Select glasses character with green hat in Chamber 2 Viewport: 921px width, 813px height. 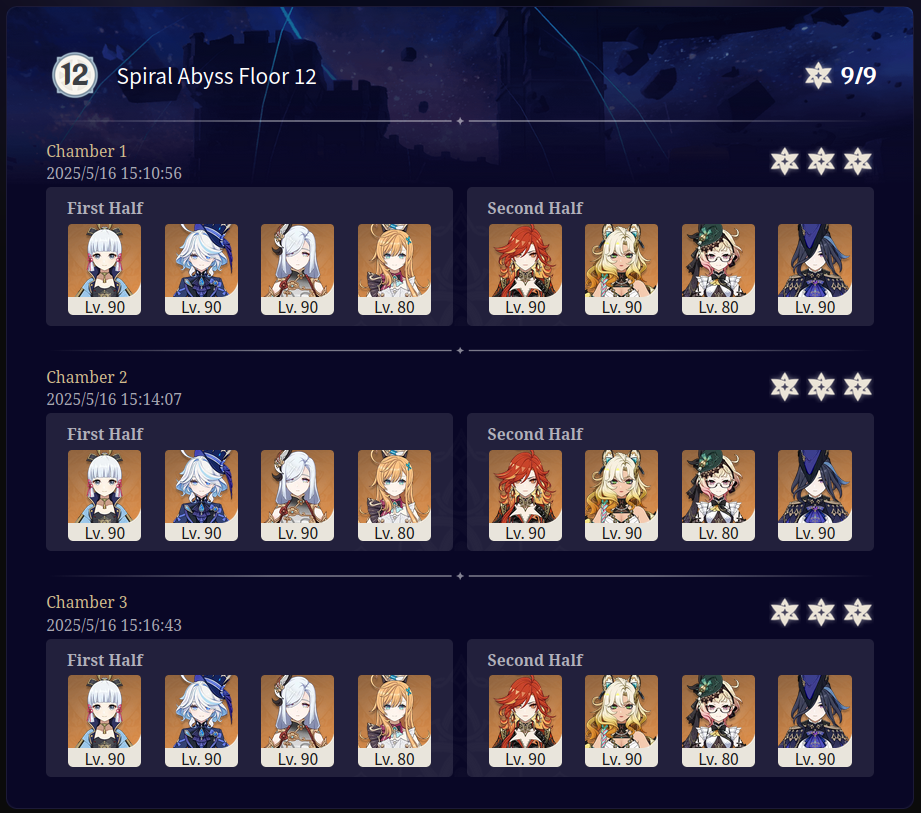click(718, 495)
